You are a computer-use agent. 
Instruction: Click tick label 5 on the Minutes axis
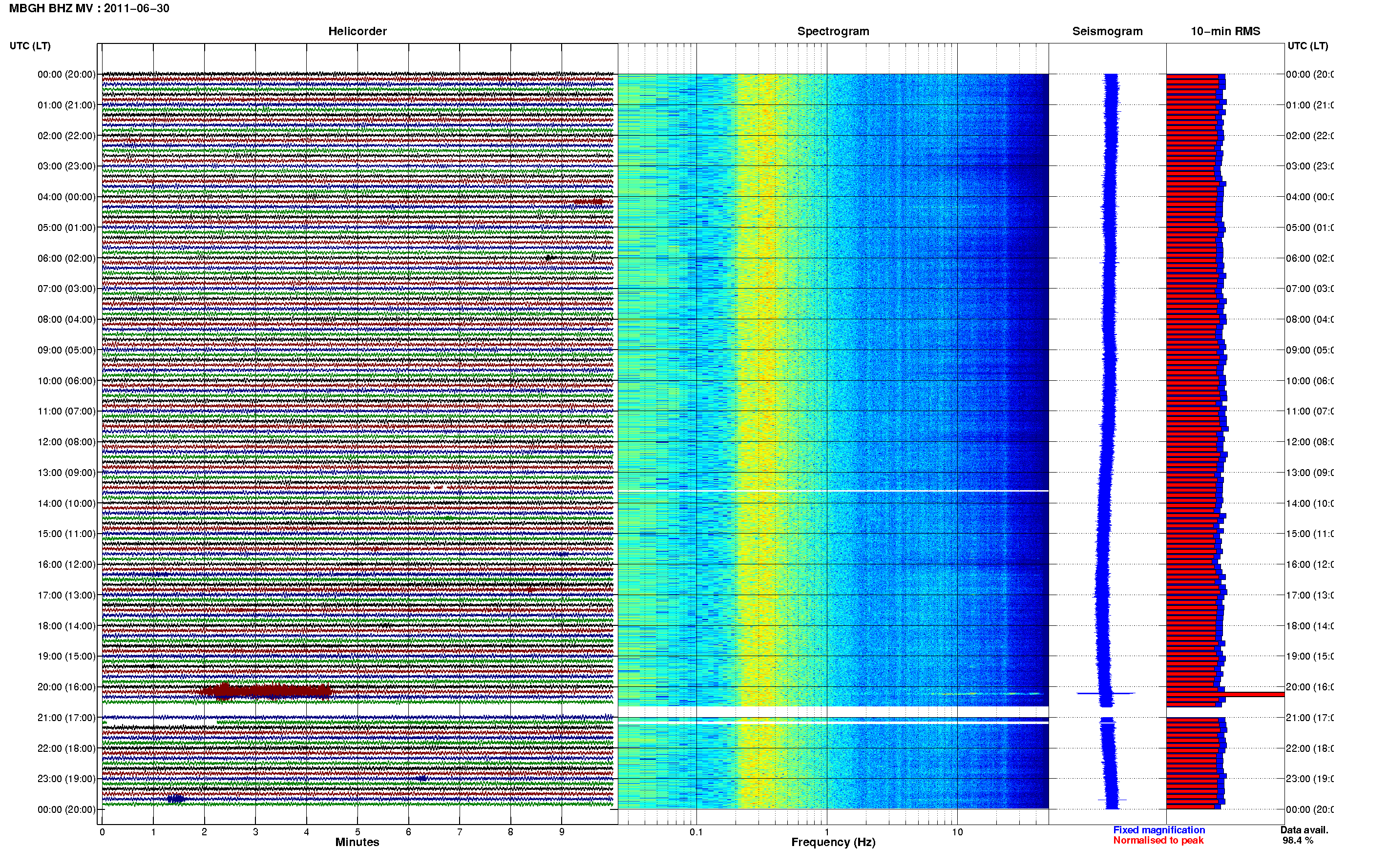coord(357,832)
